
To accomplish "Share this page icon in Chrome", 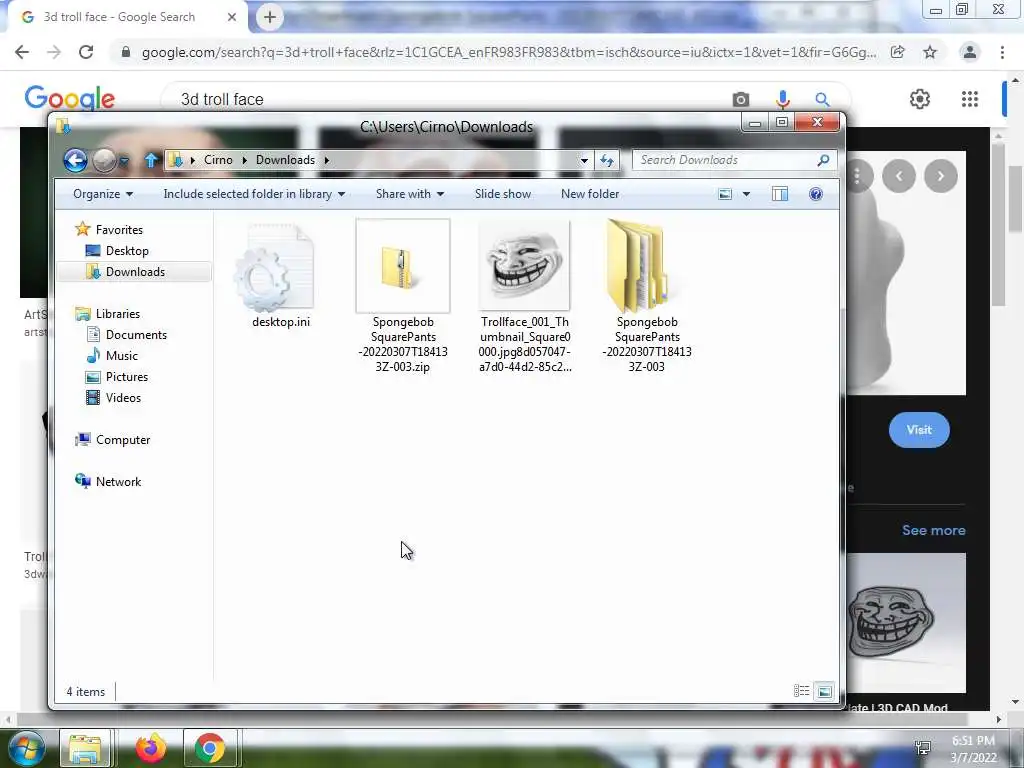I will 898,52.
